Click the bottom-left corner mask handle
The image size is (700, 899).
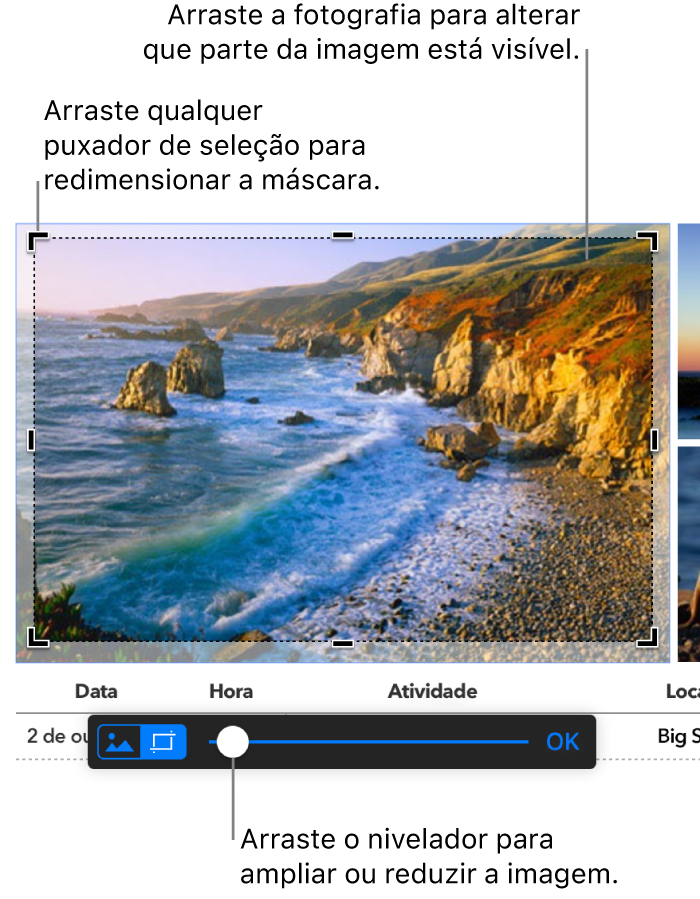[x=37, y=638]
